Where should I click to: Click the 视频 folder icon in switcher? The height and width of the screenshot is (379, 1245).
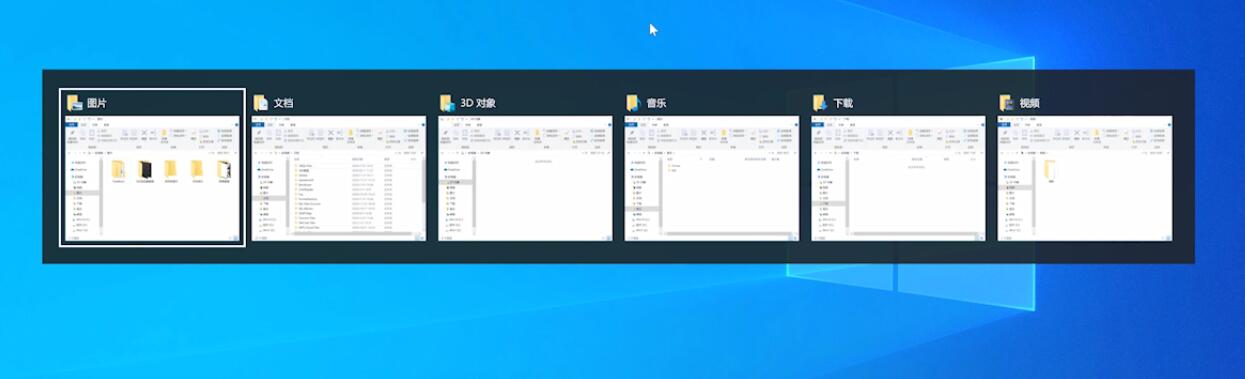tap(1007, 103)
